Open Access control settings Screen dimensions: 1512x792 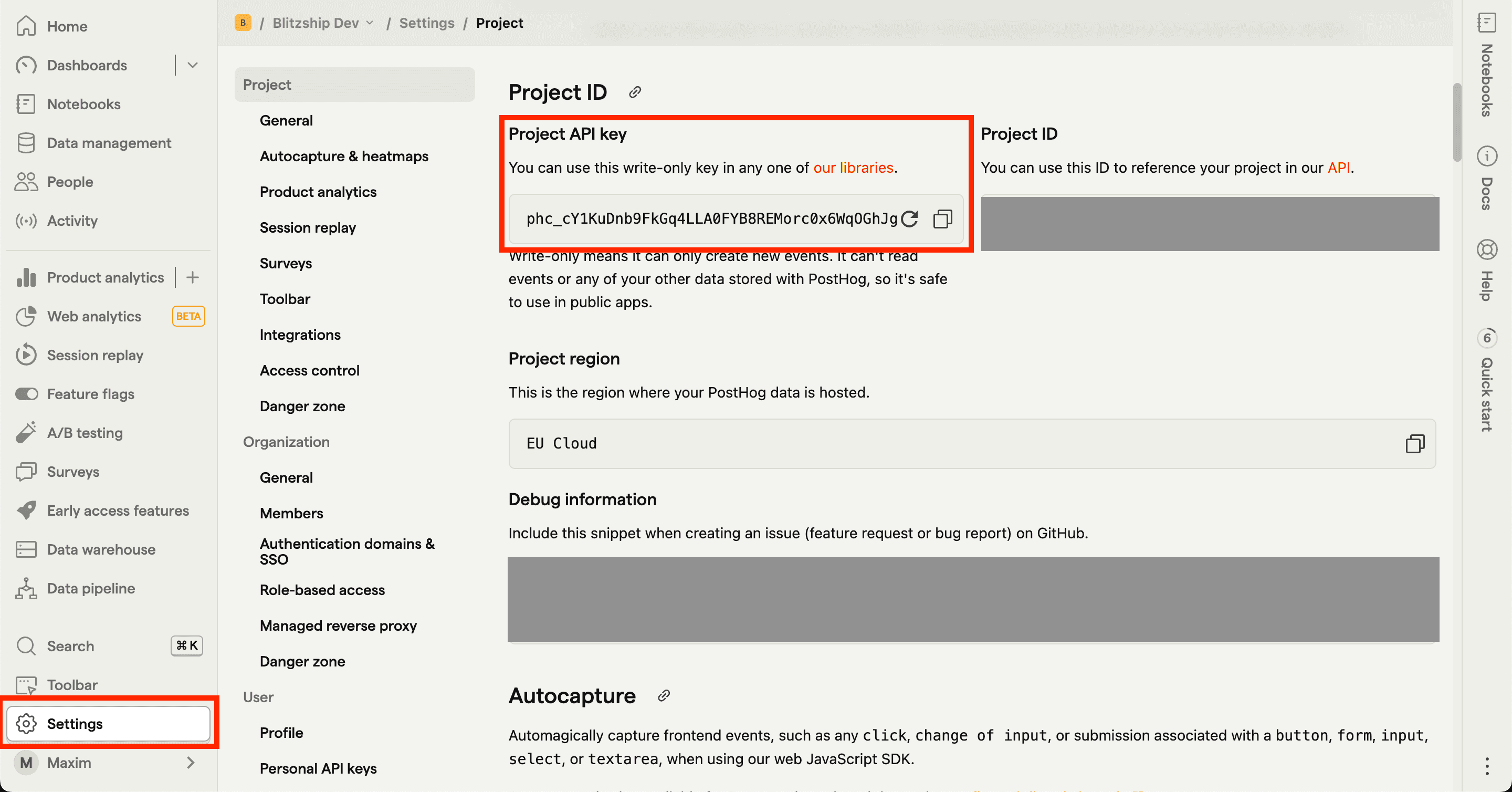(309, 370)
